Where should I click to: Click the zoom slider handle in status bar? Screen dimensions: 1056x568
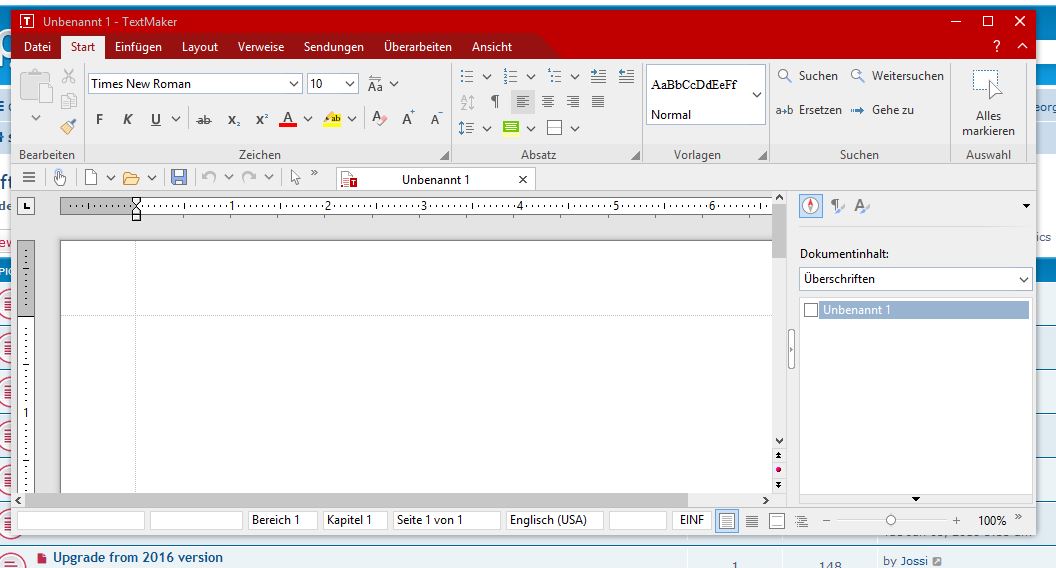(x=890, y=521)
